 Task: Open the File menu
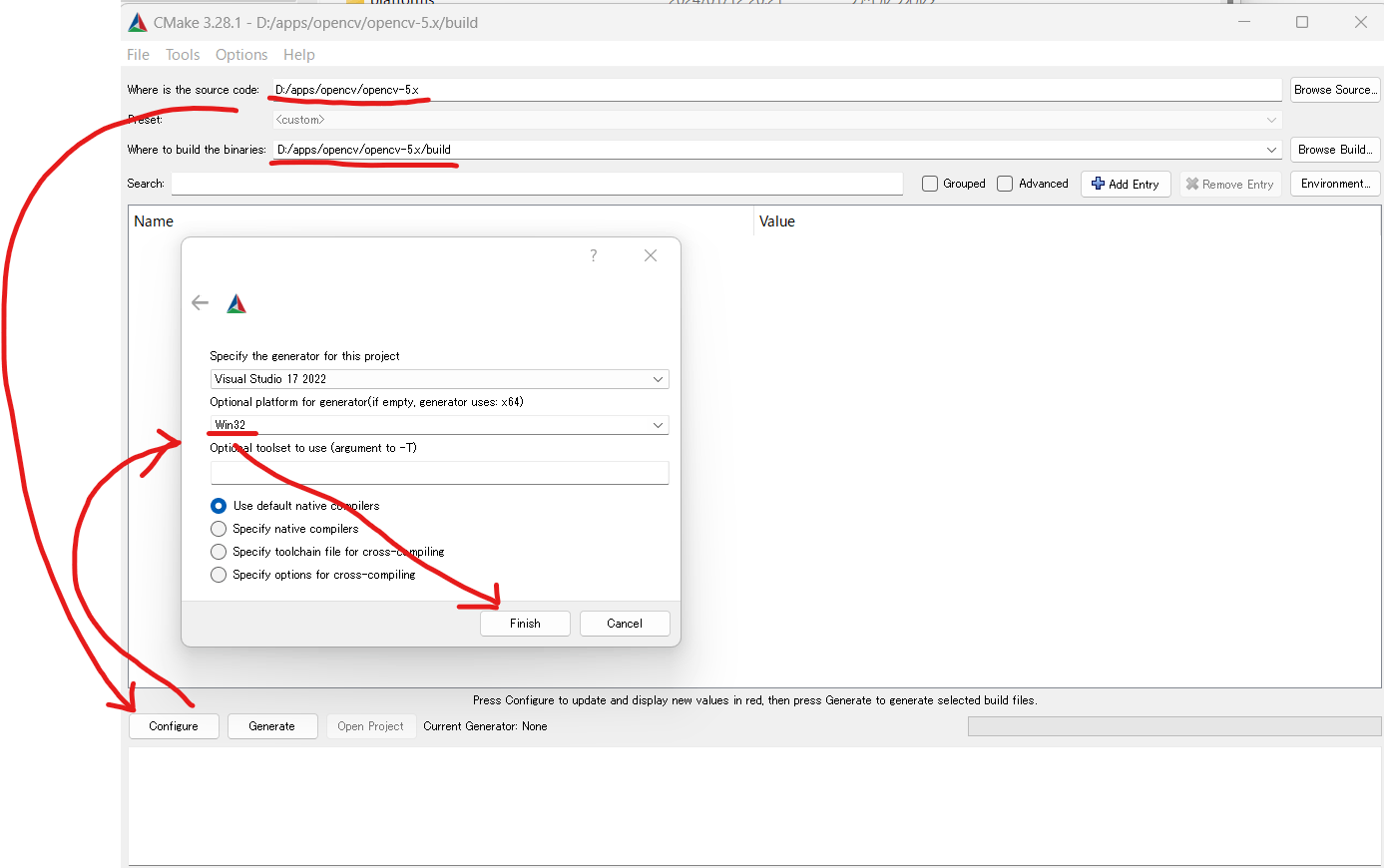click(x=138, y=55)
